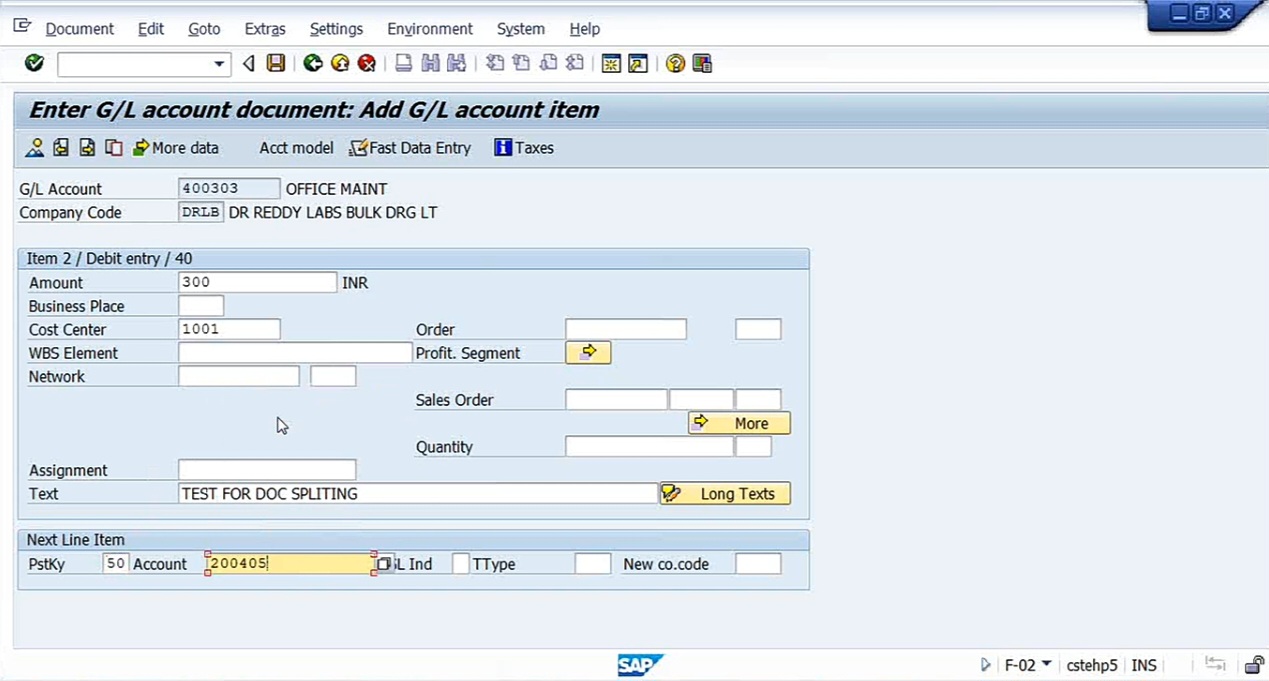Click the first Order input field
The width and height of the screenshot is (1269, 681).
626,329
